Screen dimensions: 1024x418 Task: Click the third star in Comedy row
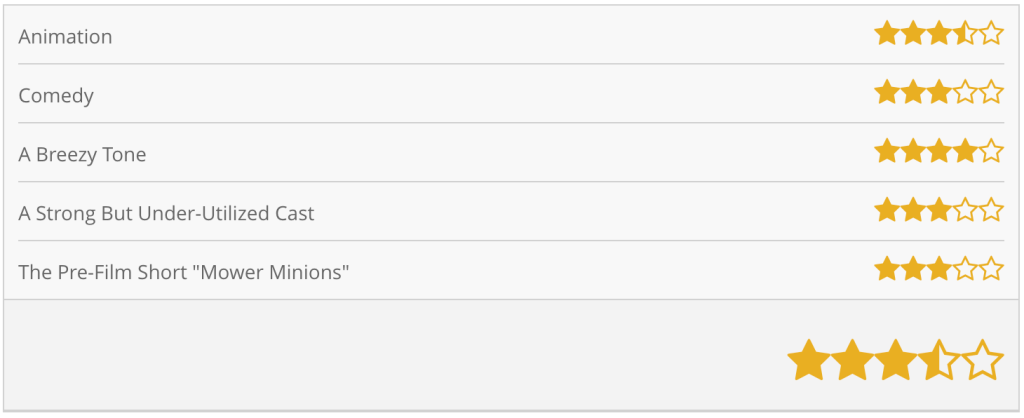(x=939, y=94)
